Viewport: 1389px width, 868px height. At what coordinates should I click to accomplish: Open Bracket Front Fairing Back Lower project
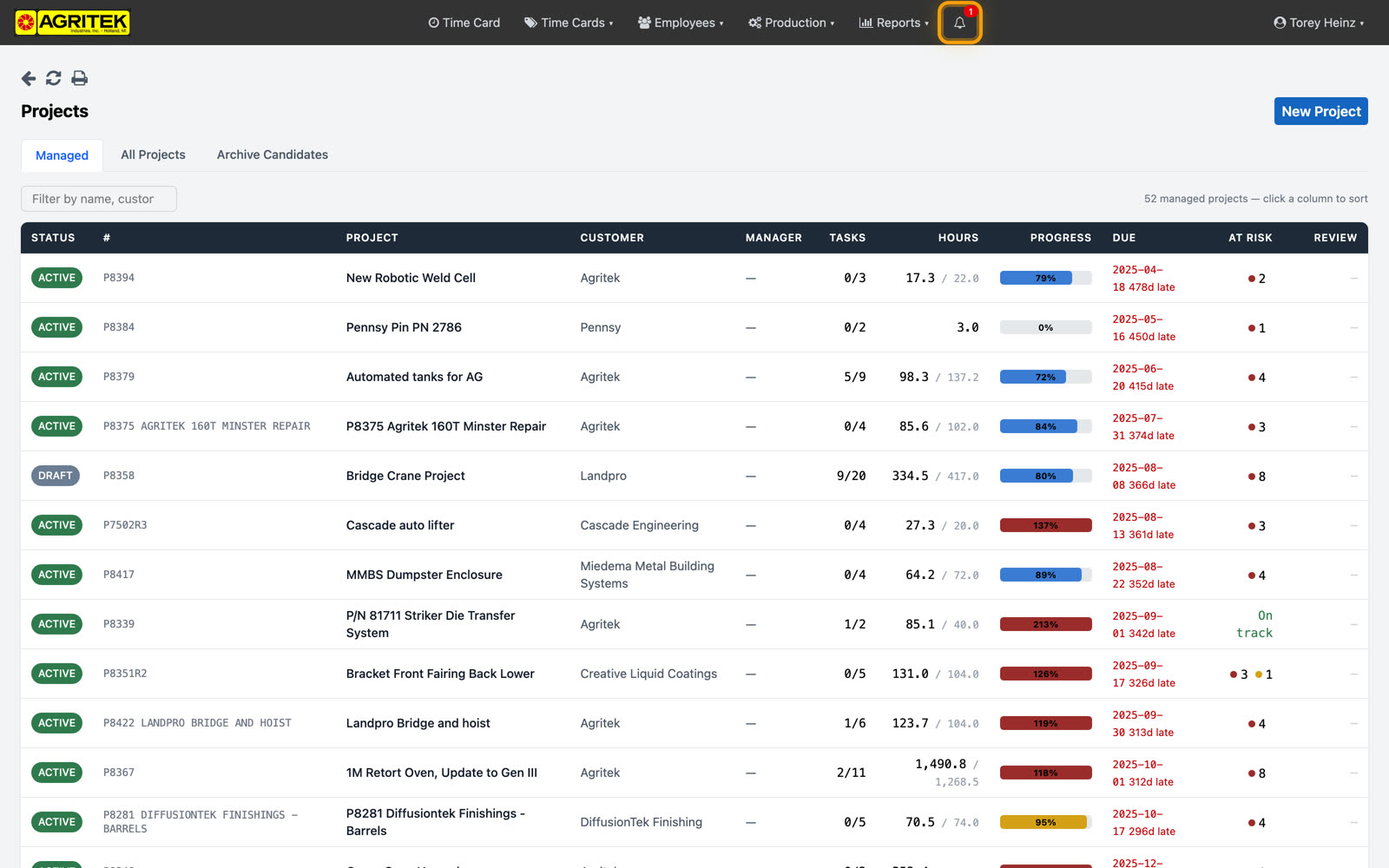pyautogui.click(x=440, y=674)
